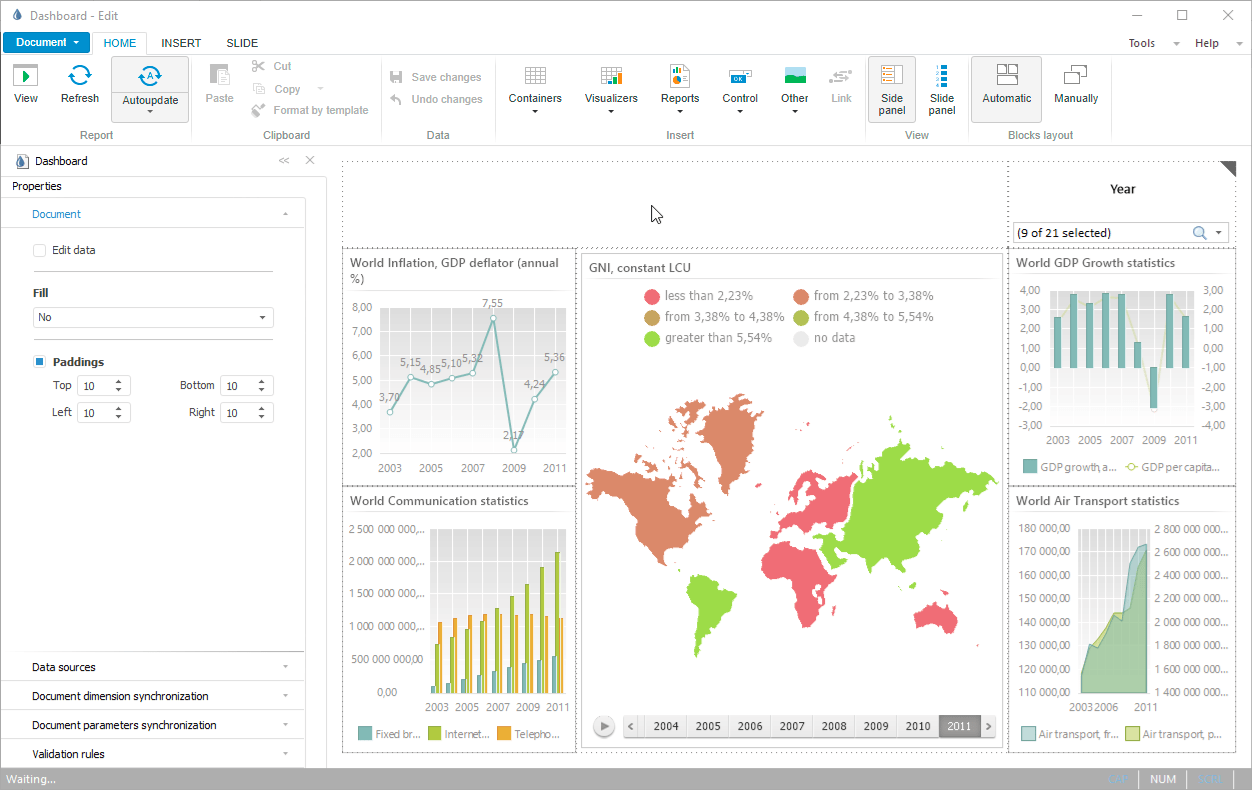The width and height of the screenshot is (1252, 790).
Task: Increase the Top padding value
Action: coord(119,381)
